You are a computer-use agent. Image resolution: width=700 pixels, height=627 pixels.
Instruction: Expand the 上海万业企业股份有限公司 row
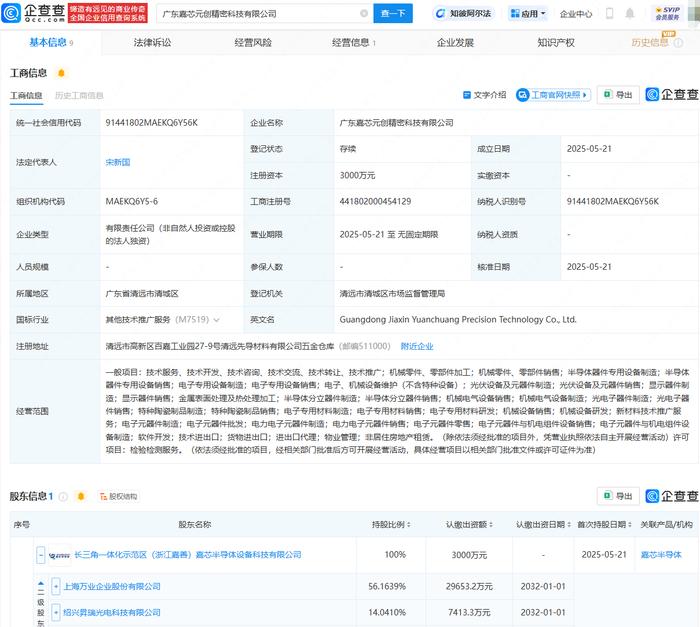56,587
